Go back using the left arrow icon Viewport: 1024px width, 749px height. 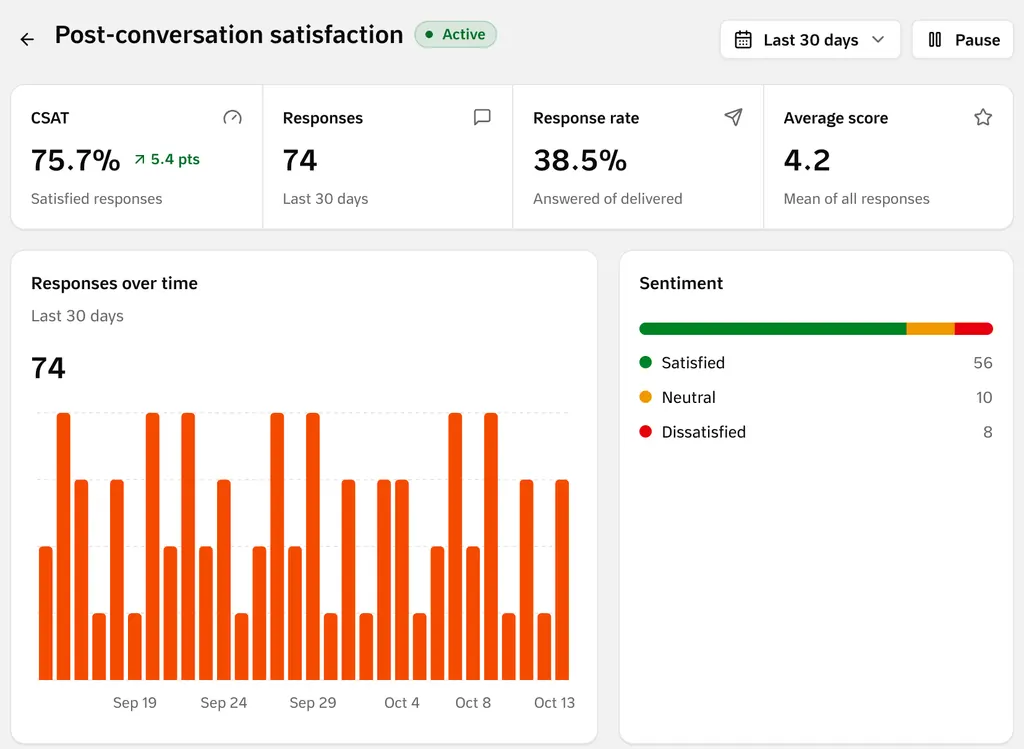tap(27, 40)
